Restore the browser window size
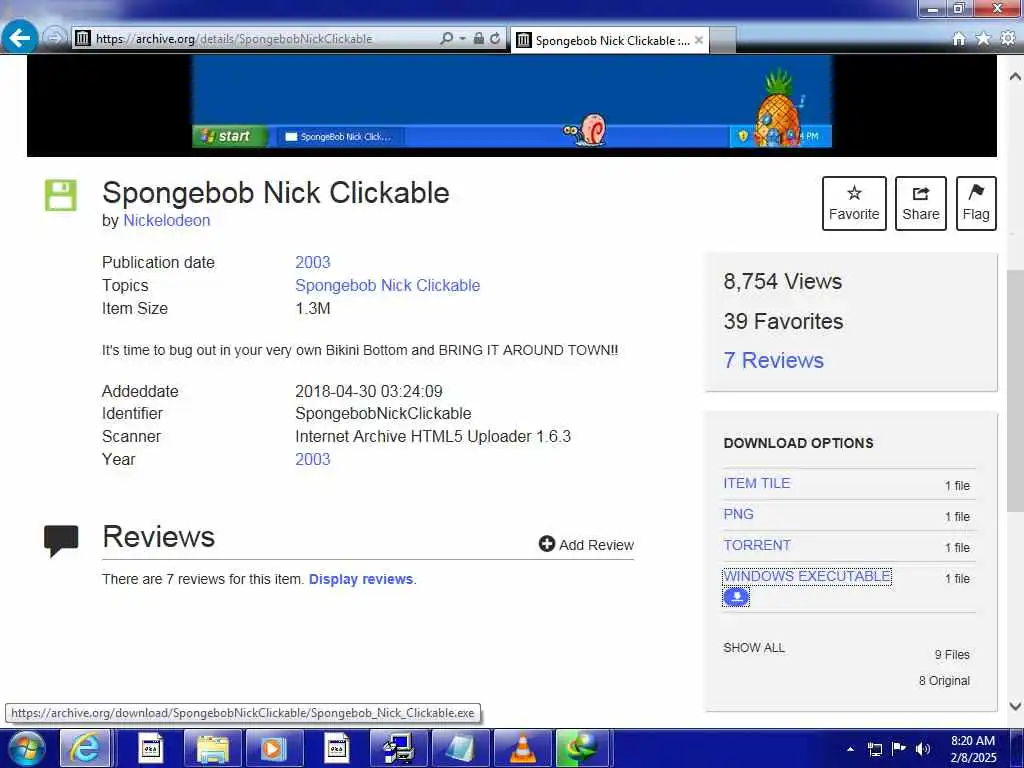This screenshot has height=768, width=1024. coord(959,8)
